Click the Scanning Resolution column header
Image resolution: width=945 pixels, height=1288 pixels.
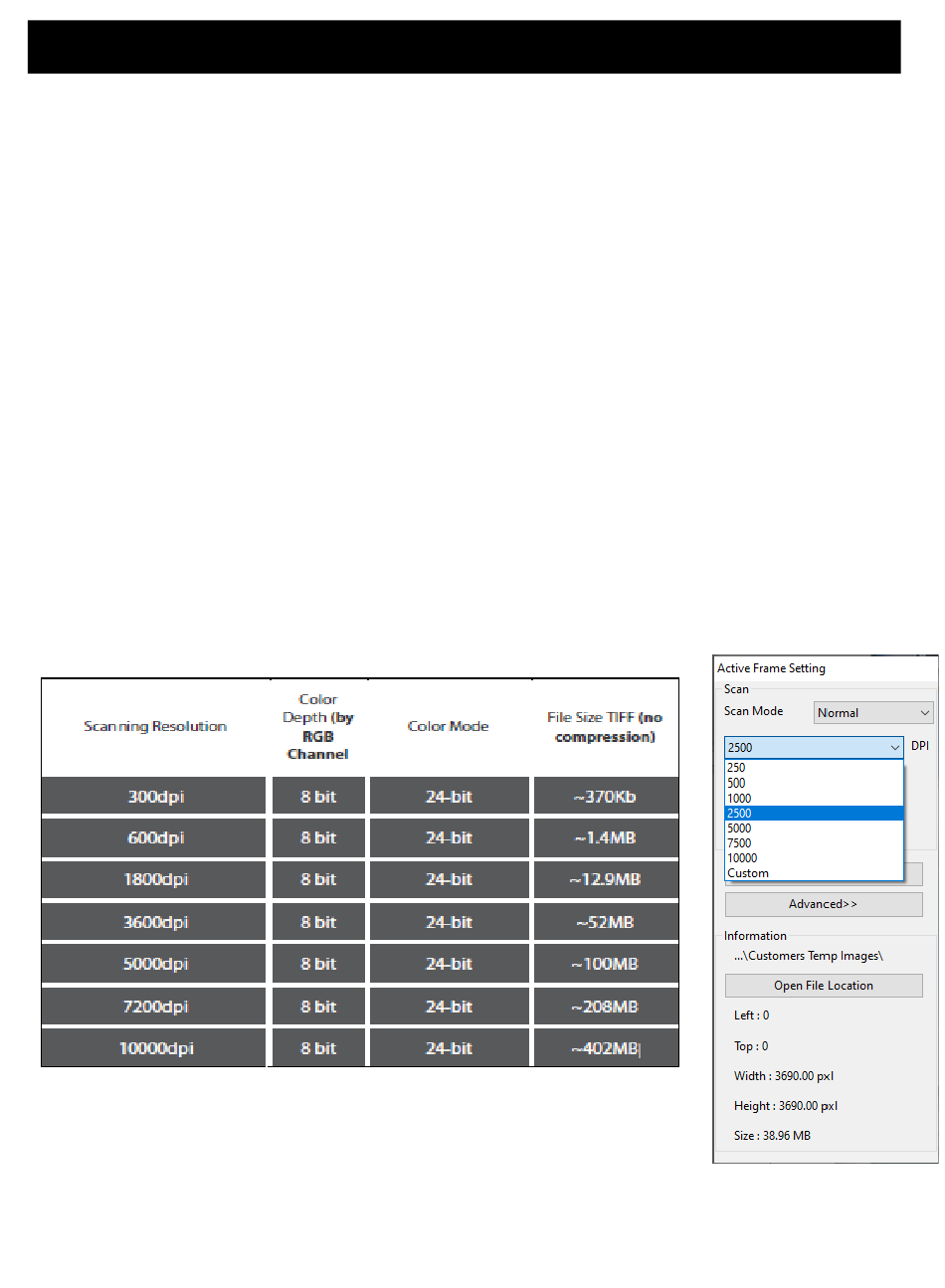coord(154,726)
